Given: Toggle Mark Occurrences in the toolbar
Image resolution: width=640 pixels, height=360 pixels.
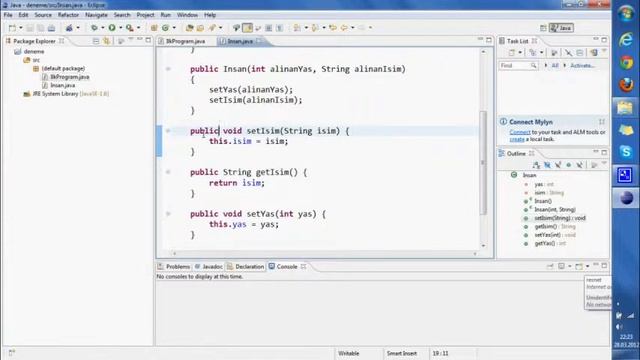Looking at the screenshot, I should click(247, 28).
